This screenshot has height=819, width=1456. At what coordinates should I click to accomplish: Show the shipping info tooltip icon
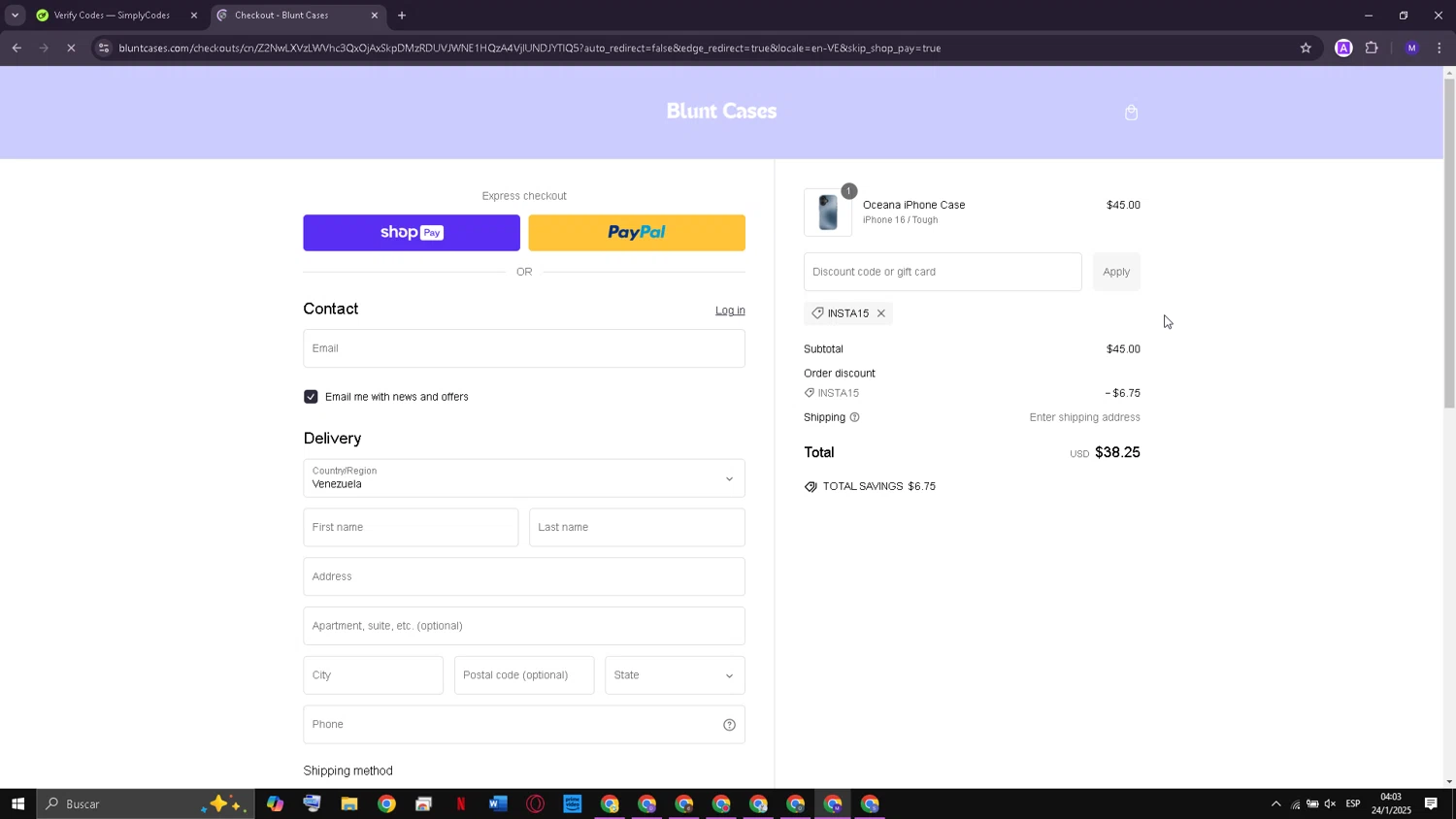click(x=854, y=417)
